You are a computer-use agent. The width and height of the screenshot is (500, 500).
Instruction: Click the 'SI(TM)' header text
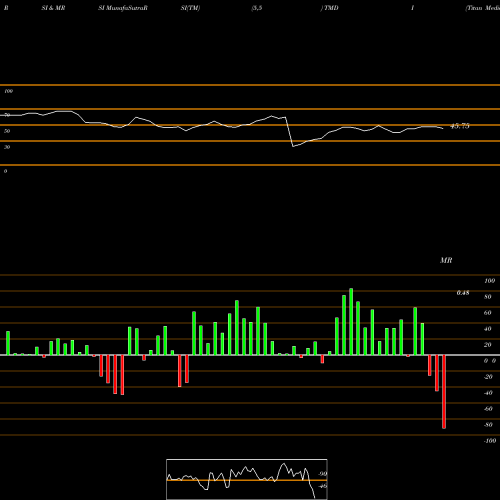point(190,8)
